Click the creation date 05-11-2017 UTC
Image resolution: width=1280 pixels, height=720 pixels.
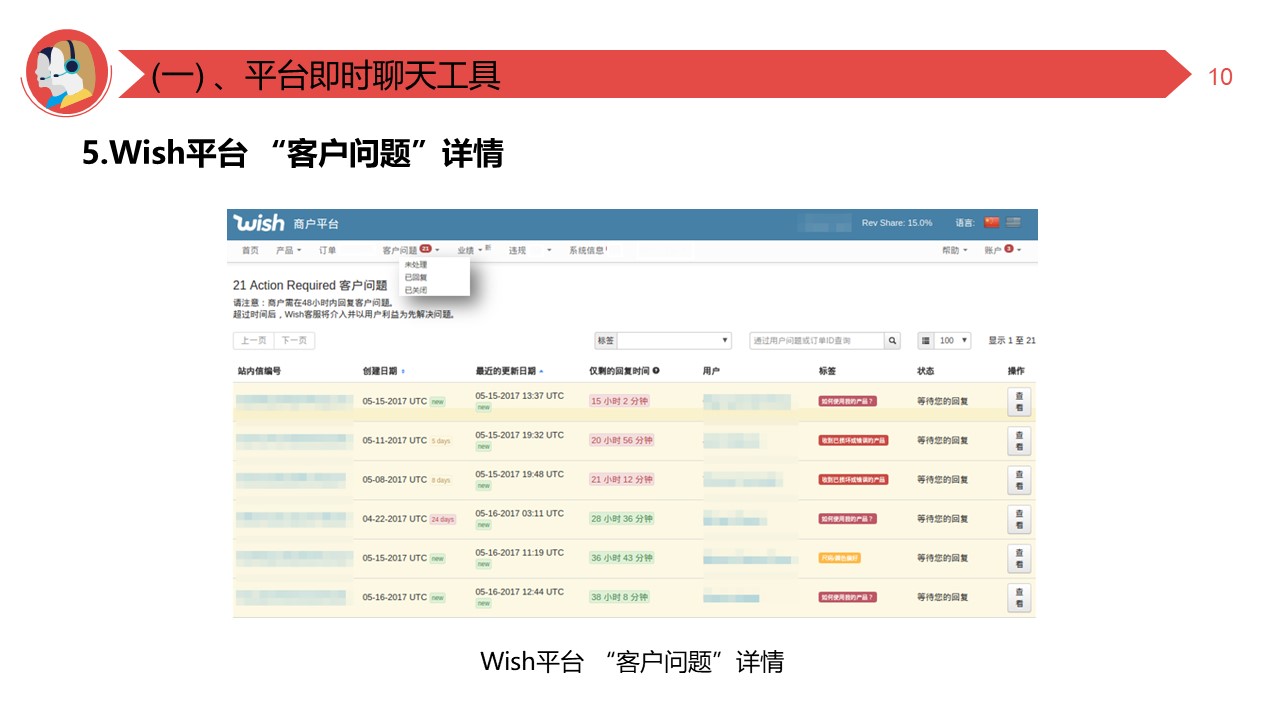[395, 440]
